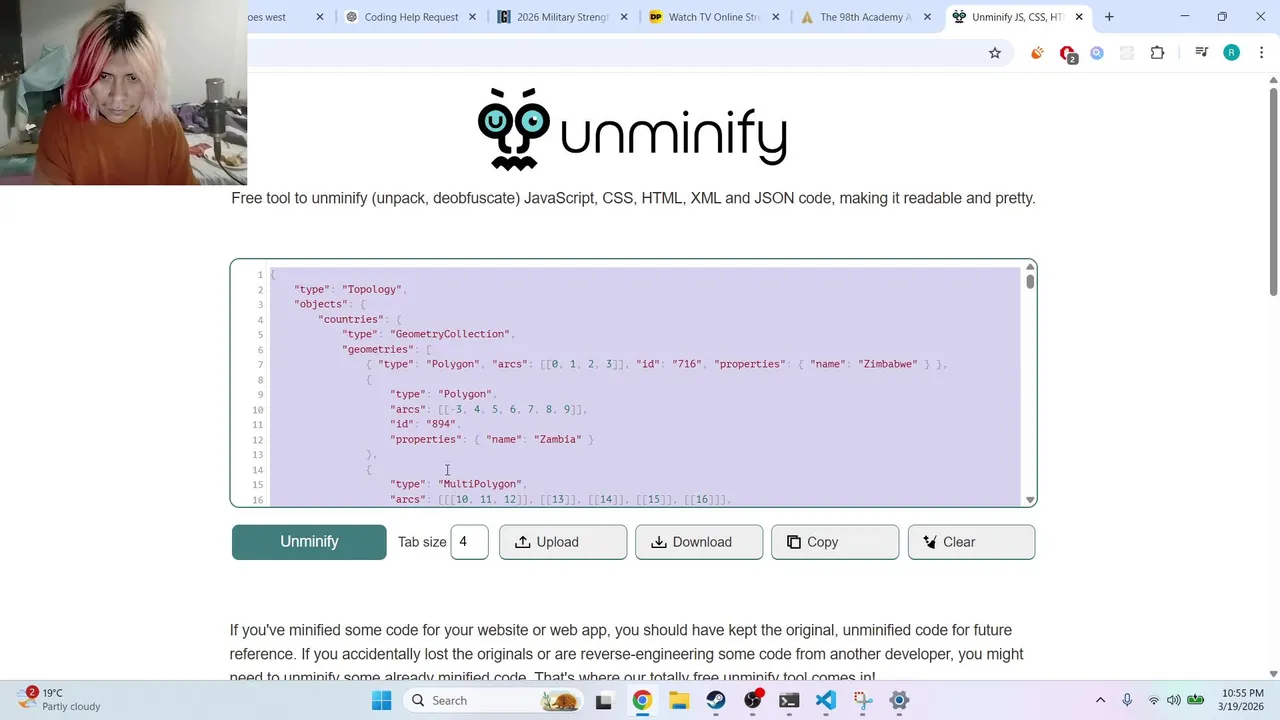
Task: Open Steam from the taskbar
Action: click(716, 700)
